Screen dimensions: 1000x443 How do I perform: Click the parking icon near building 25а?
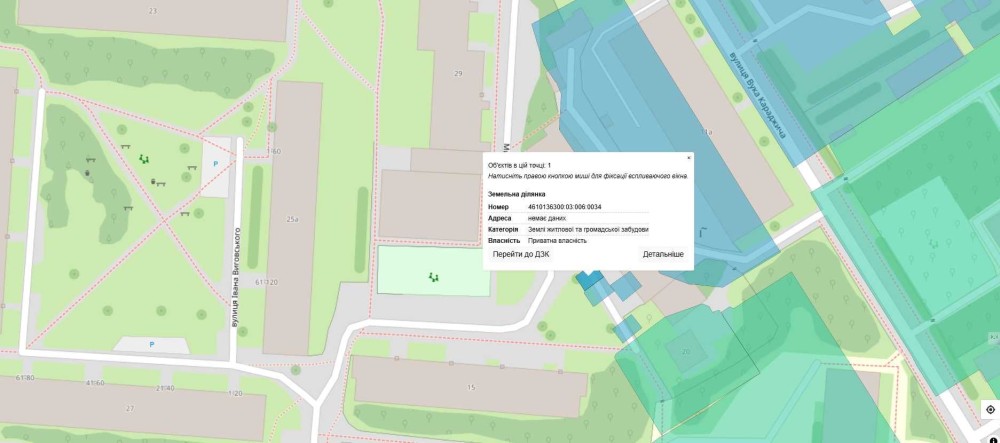point(215,164)
